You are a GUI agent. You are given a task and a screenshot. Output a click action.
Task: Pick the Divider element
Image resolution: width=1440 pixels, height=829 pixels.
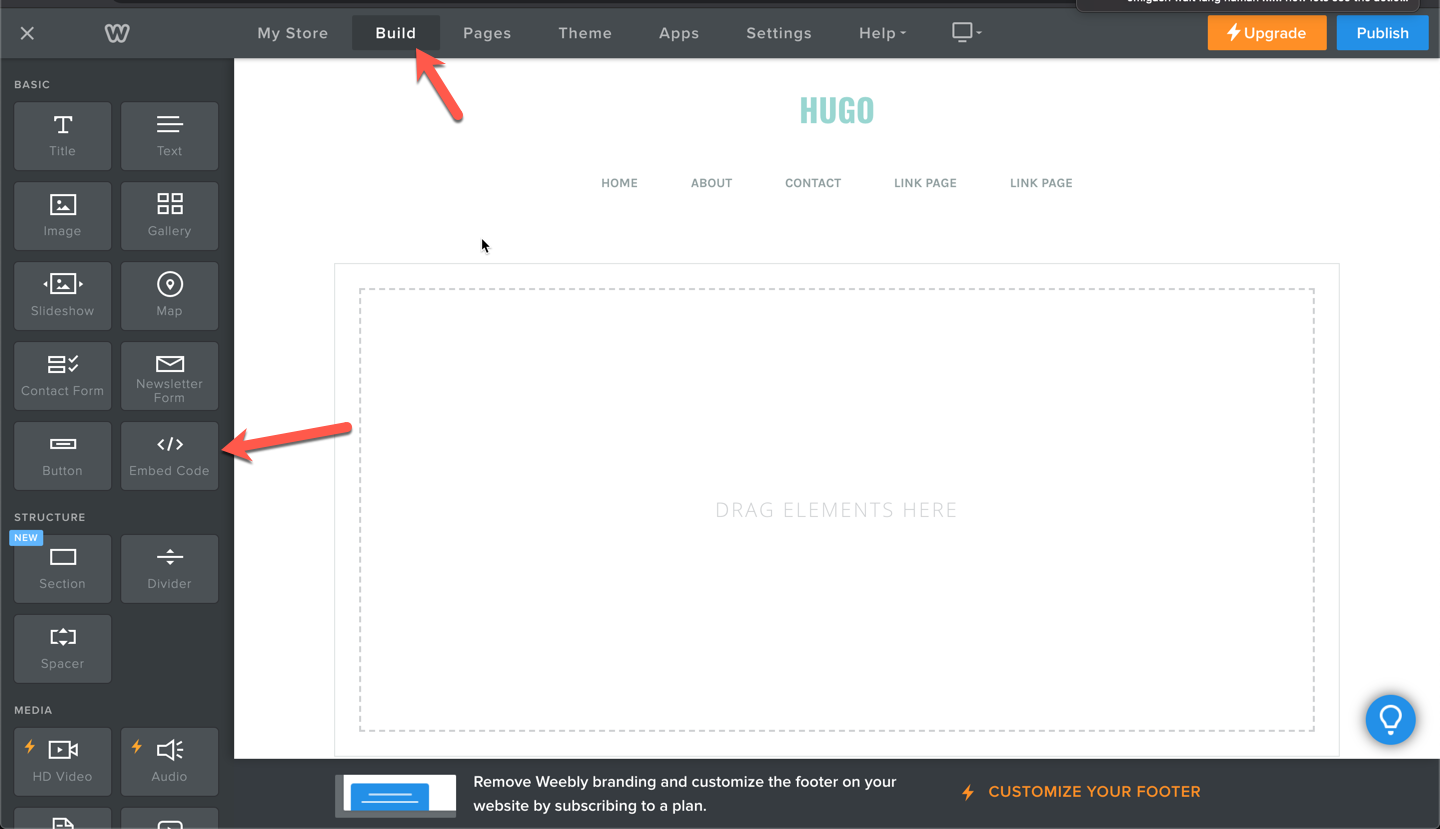169,569
